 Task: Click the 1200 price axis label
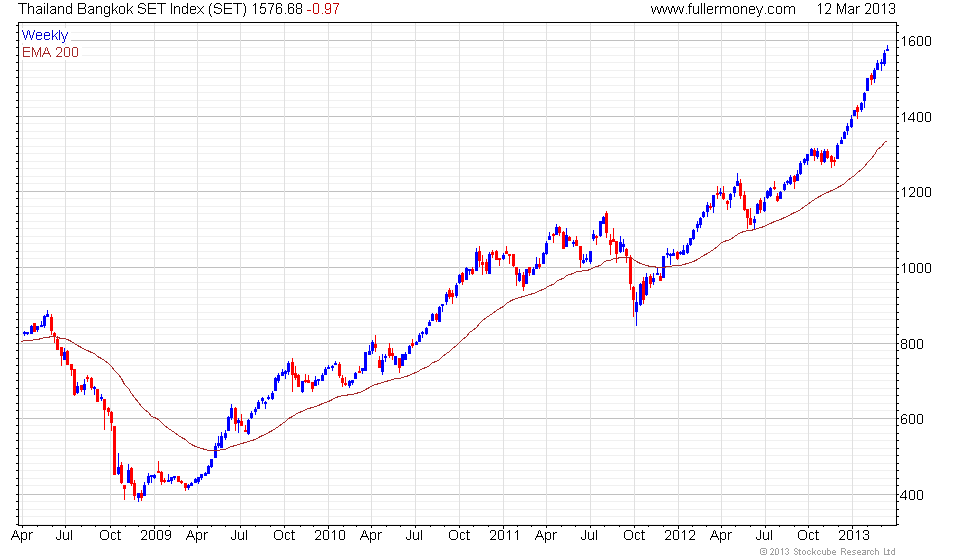tap(916, 192)
